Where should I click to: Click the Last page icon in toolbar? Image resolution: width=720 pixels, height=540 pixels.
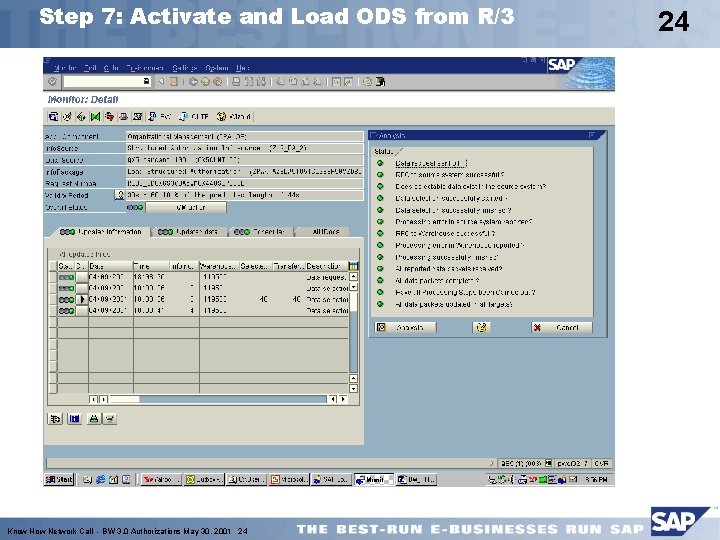click(317, 82)
